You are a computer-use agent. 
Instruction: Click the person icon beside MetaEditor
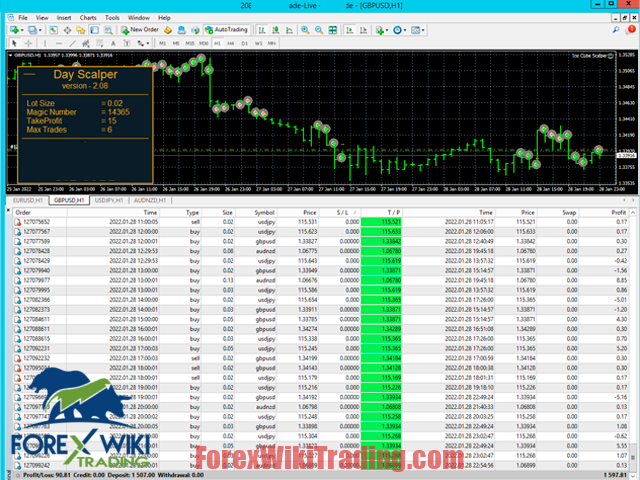[182, 30]
